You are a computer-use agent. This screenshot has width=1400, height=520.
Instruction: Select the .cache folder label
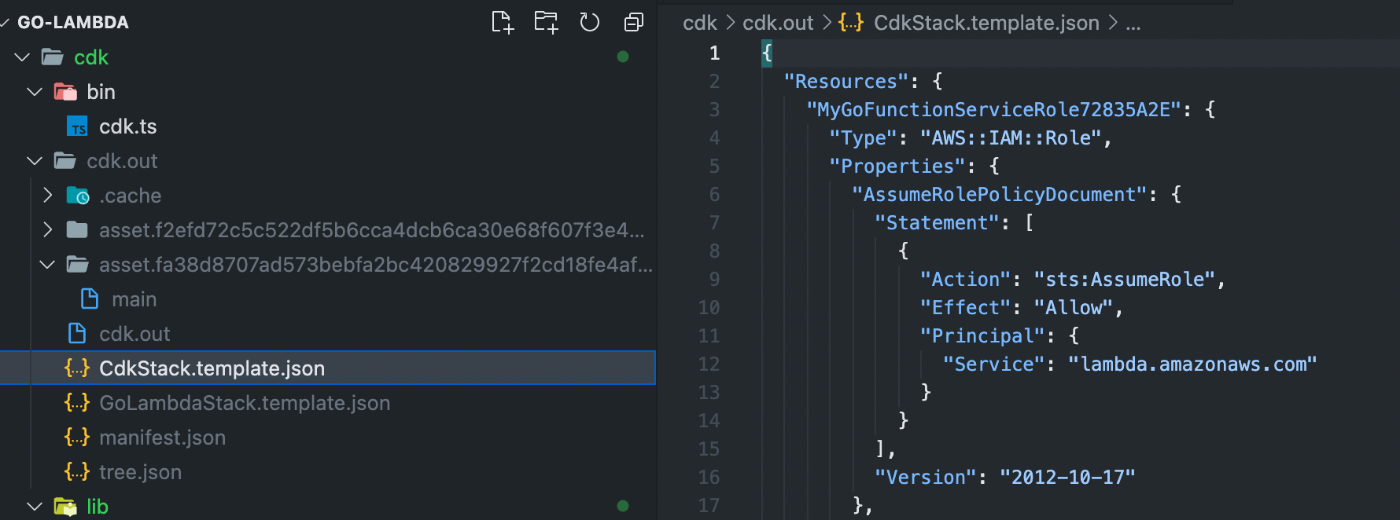tap(130, 196)
